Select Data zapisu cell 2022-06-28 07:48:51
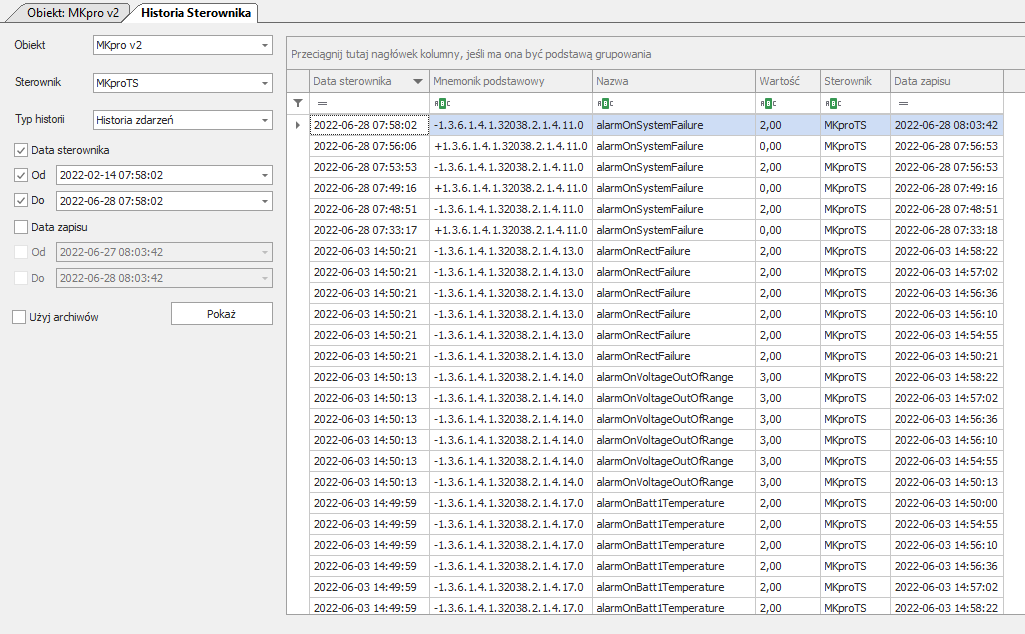This screenshot has width=1025, height=634. pyautogui.click(x=947, y=209)
